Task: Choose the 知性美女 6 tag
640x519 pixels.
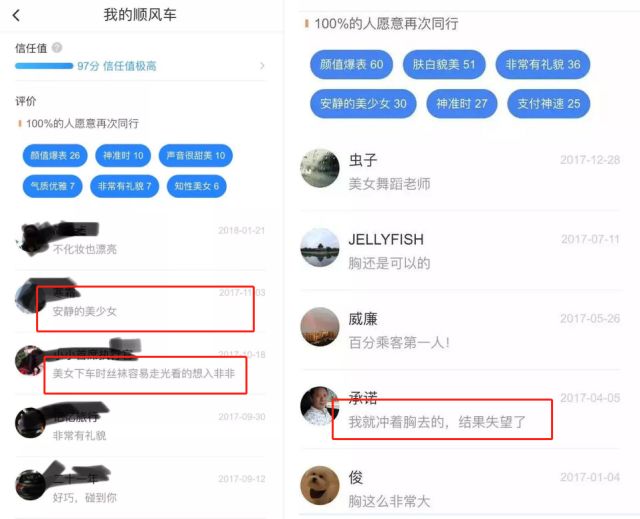Action: (197, 186)
